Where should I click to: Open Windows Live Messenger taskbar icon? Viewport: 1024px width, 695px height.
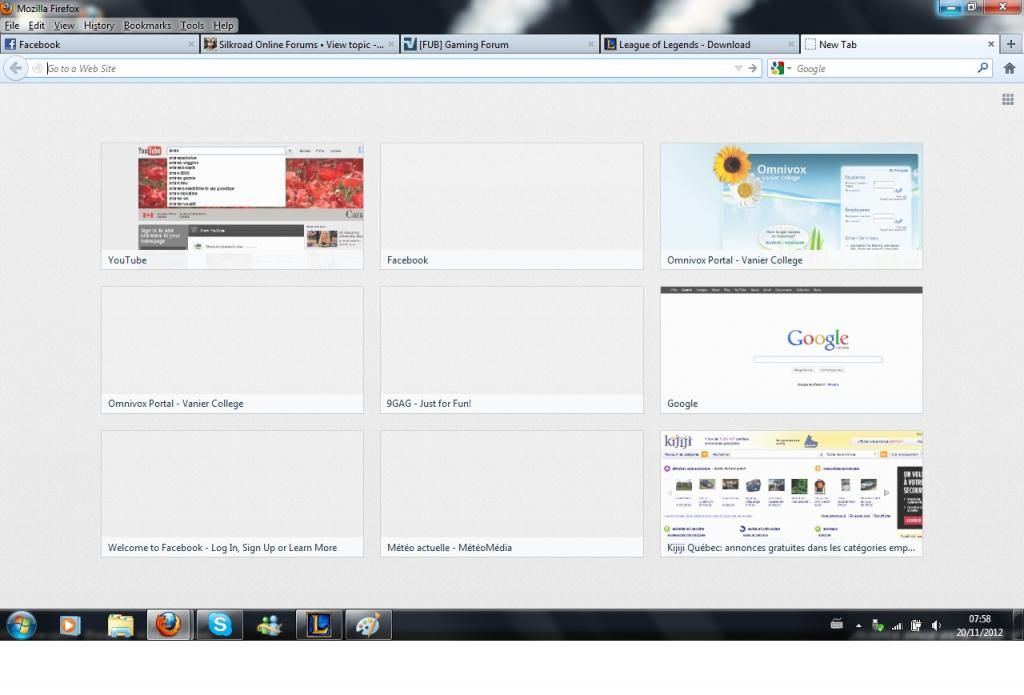point(269,625)
